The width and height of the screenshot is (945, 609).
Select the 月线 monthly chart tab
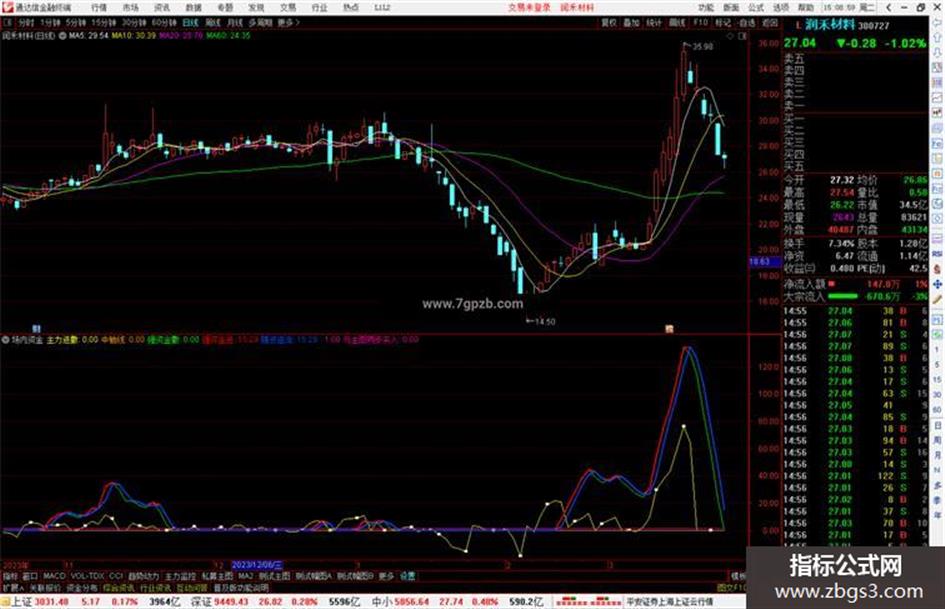pos(234,22)
